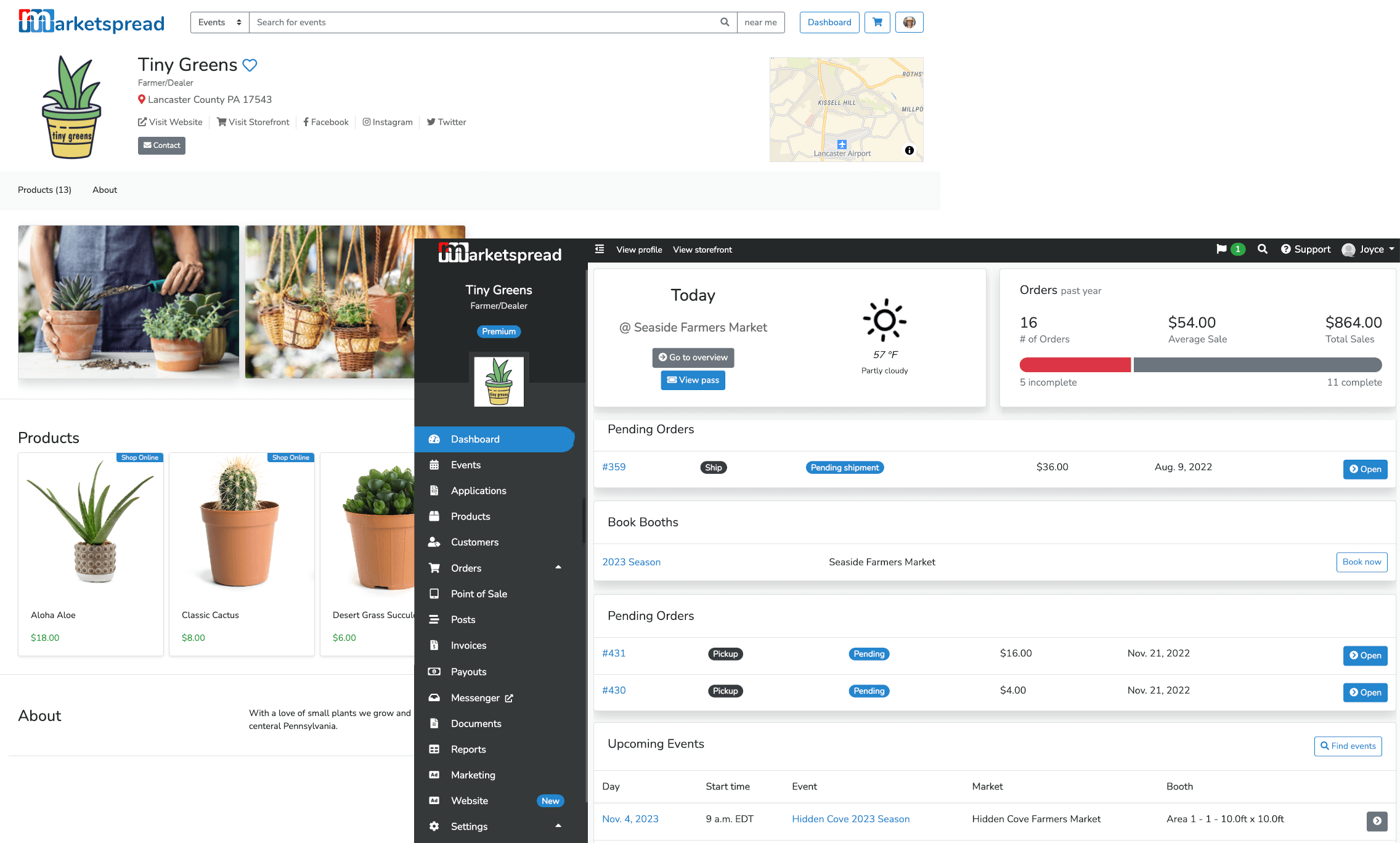
Task: Click arrow button for Nov. 4 event
Action: coord(1377,821)
